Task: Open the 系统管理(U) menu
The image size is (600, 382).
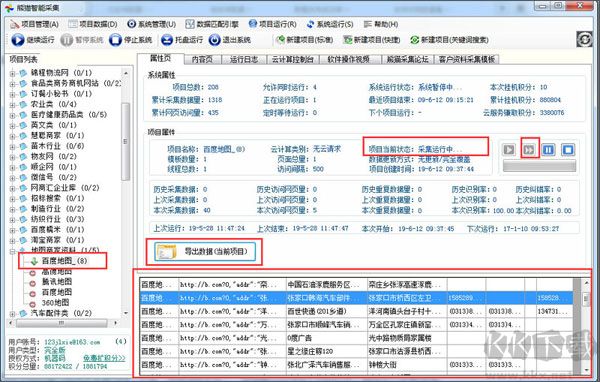Action: pyautogui.click(x=152, y=24)
